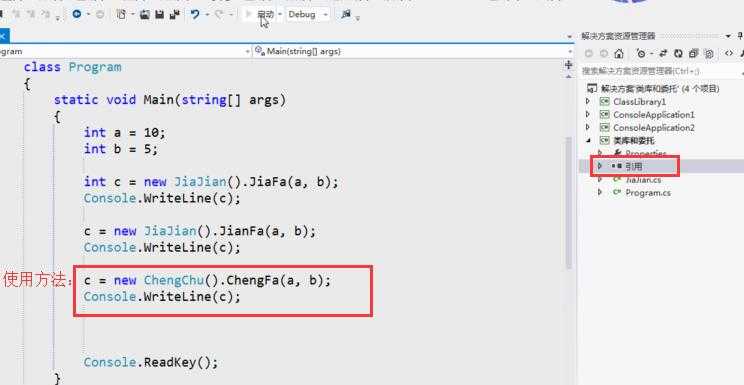Click the Find in Files toolbar icon
Viewport: 744px width, 385px height.
tap(346, 15)
